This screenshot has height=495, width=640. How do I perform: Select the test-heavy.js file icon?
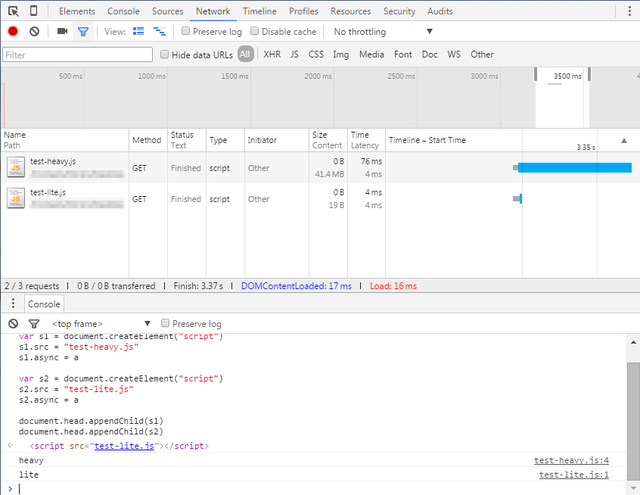pyautogui.click(x=16, y=167)
